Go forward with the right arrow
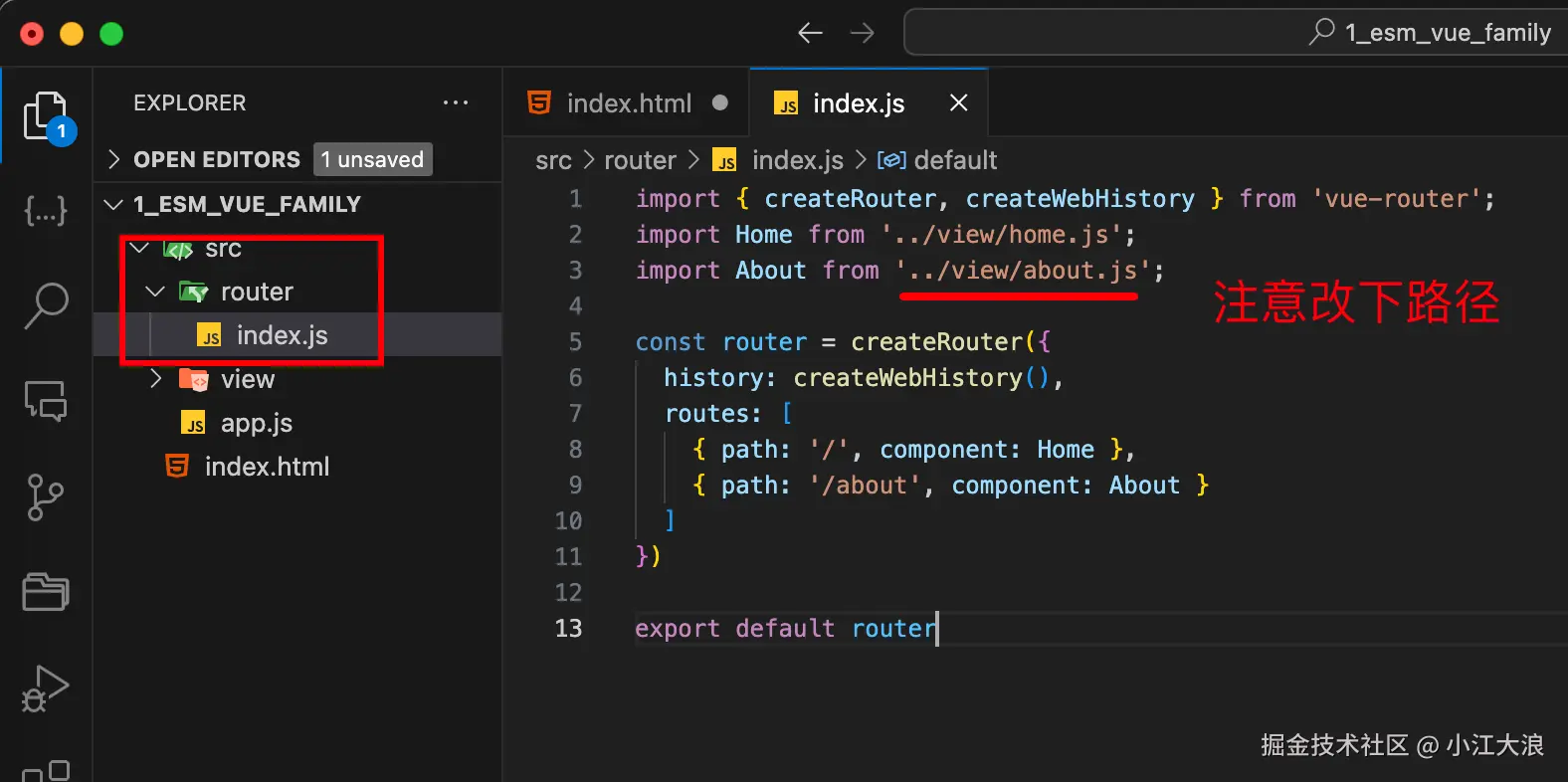Screen dimensions: 1568x782 pyautogui.click(x=863, y=33)
